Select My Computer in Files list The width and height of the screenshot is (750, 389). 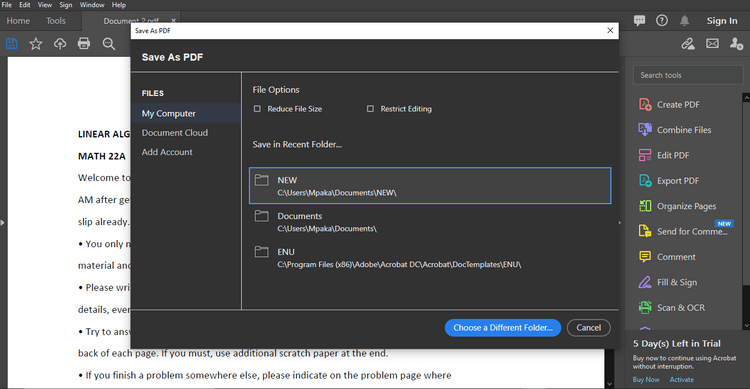coord(186,113)
